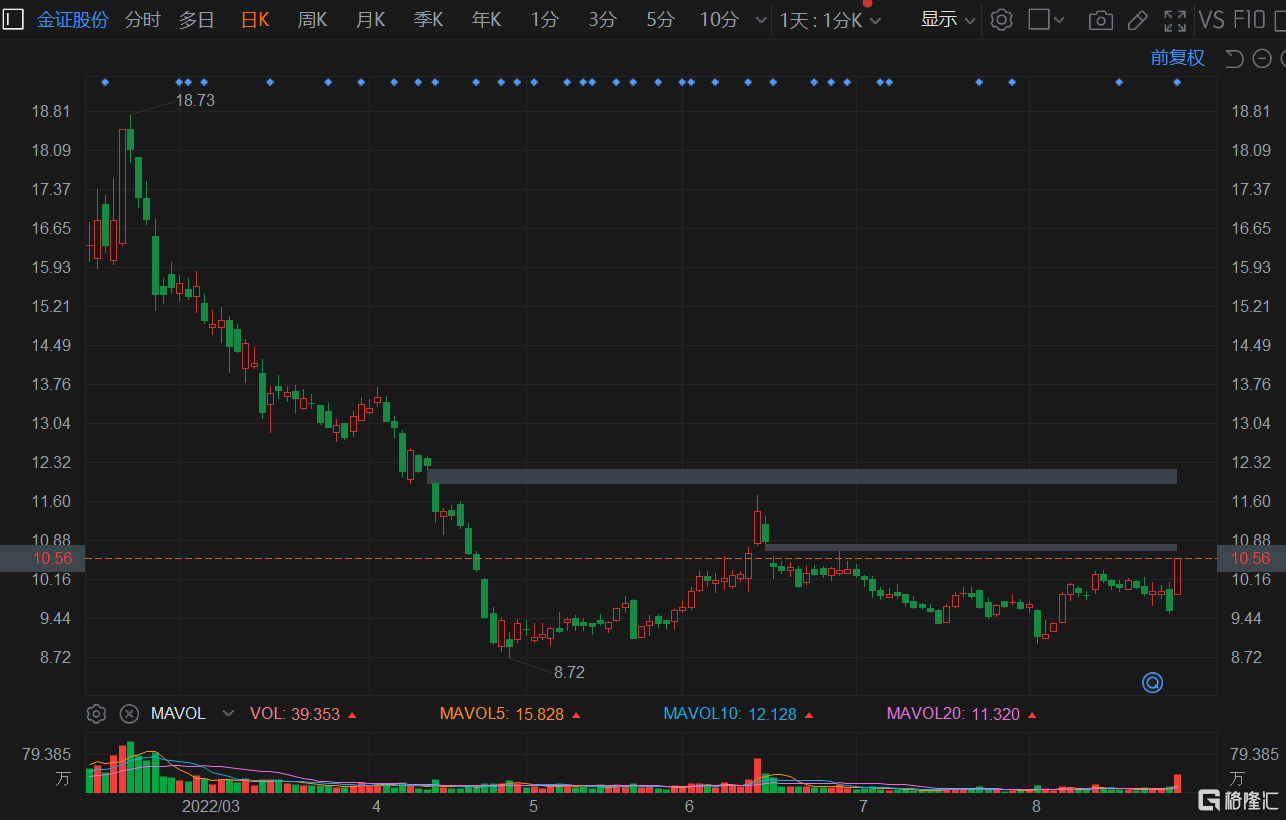Select the 周K weekly chart tab
This screenshot has width=1286, height=820.
click(x=312, y=19)
